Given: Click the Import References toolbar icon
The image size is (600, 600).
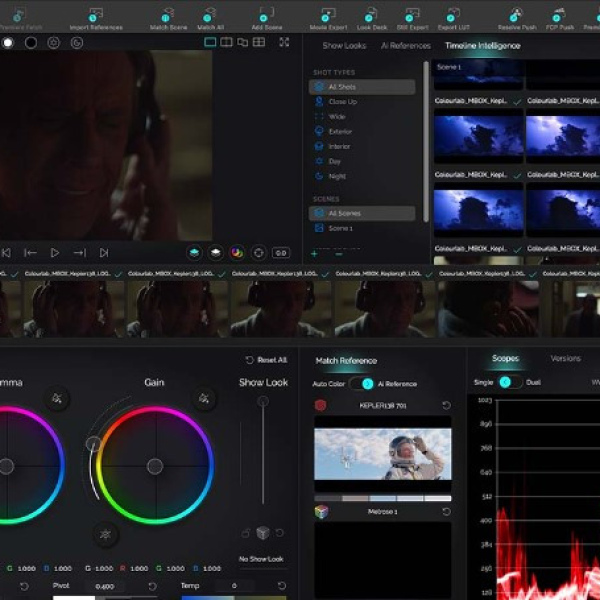Looking at the screenshot, I should 95,15.
